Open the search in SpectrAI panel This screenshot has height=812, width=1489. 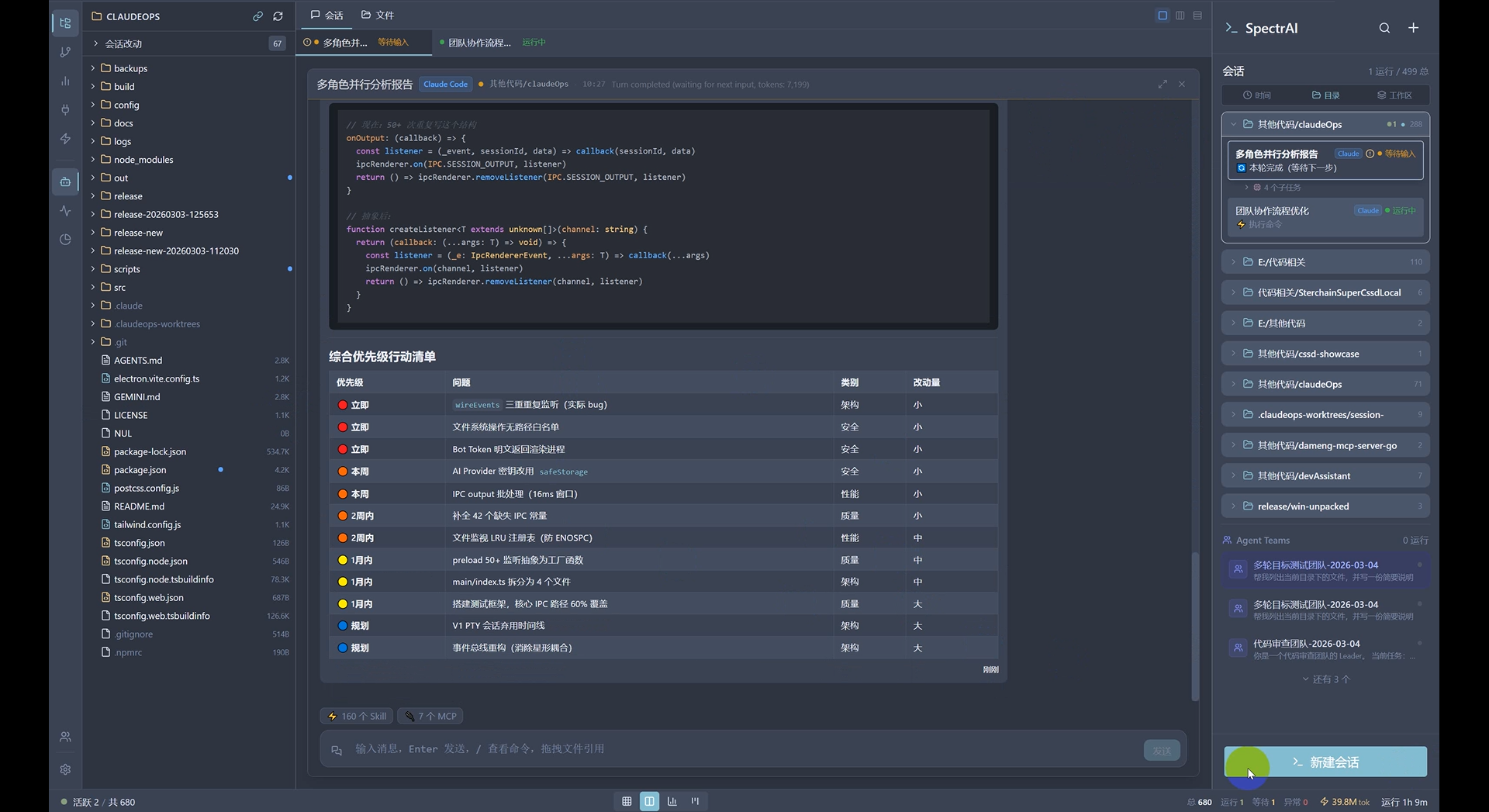pyautogui.click(x=1384, y=28)
